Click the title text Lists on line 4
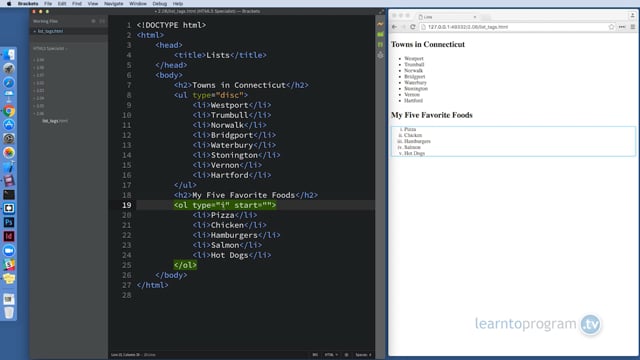This screenshot has height=360, width=640. coord(218,55)
